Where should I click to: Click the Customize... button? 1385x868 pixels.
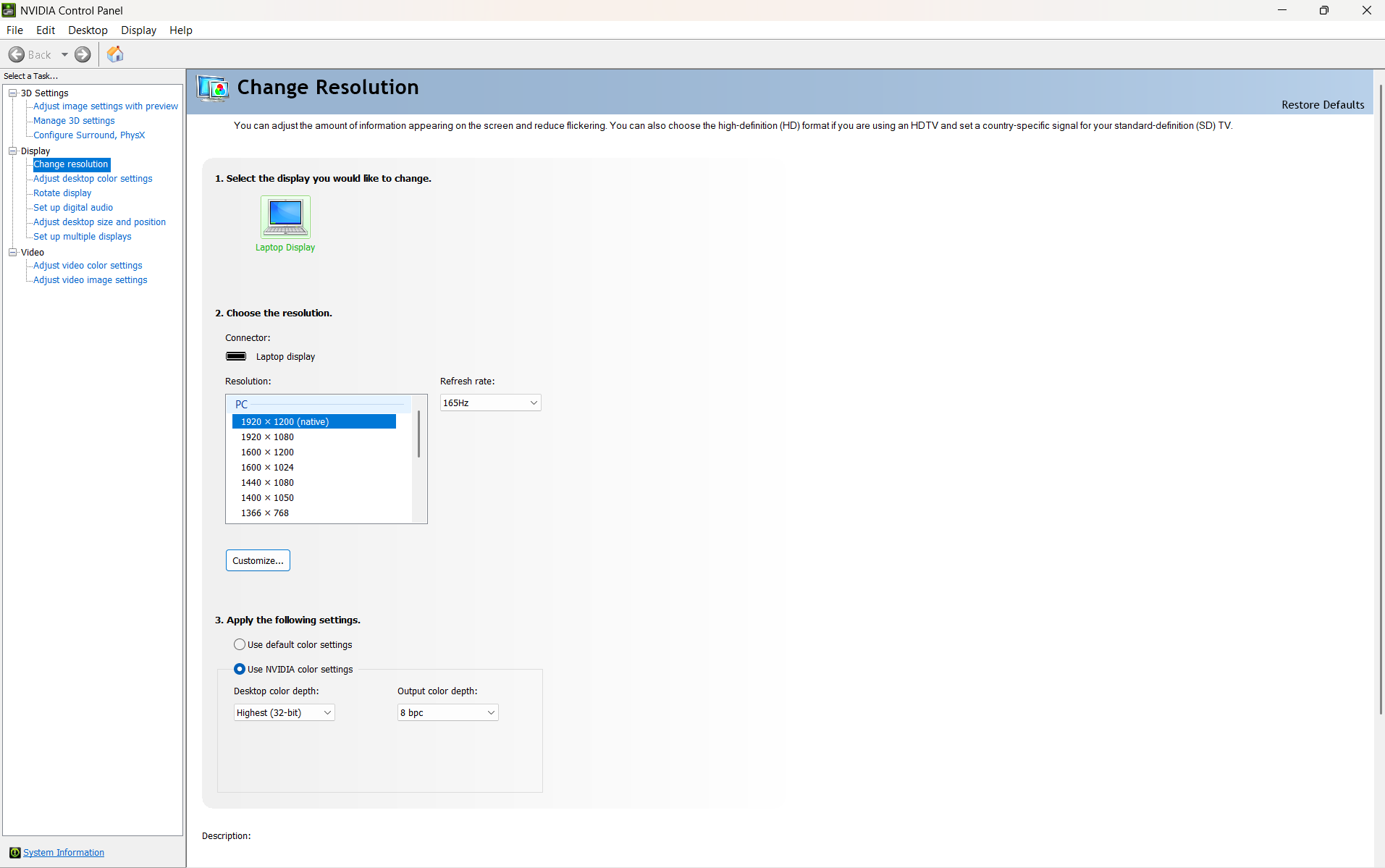pyautogui.click(x=258, y=560)
